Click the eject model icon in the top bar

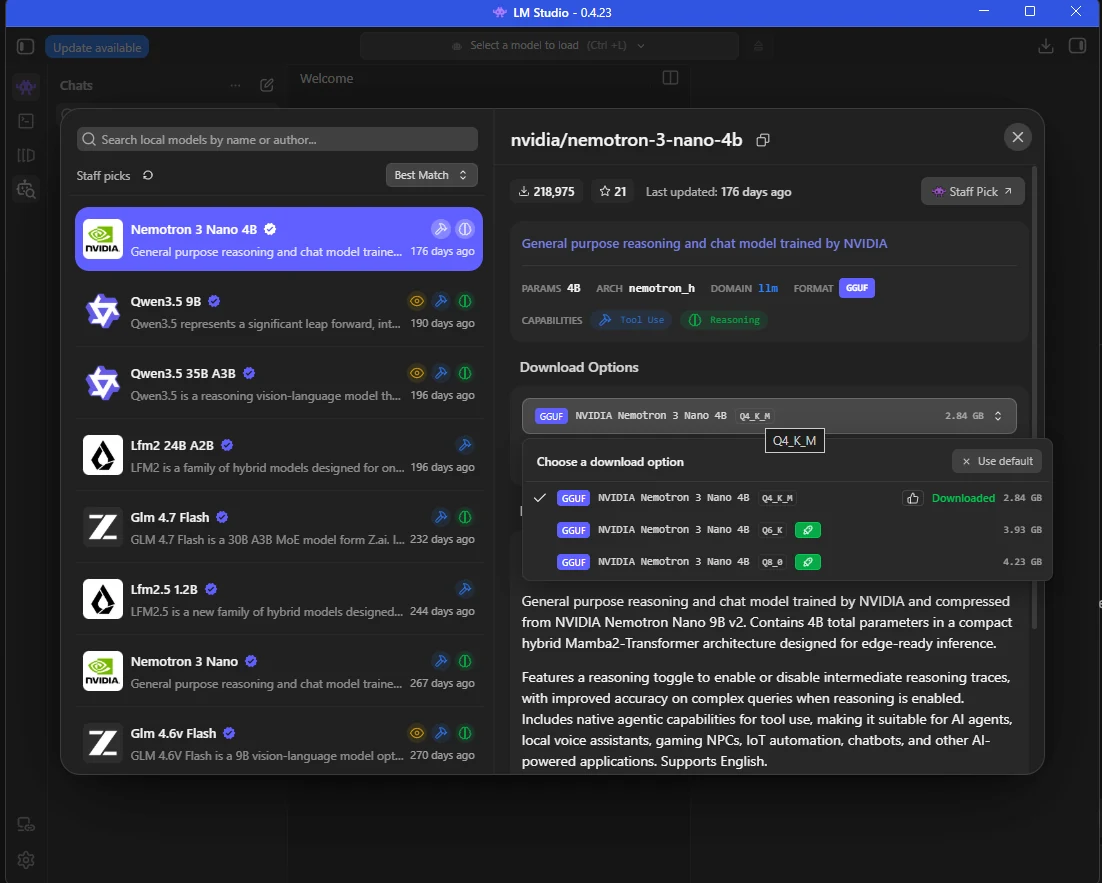click(x=758, y=46)
